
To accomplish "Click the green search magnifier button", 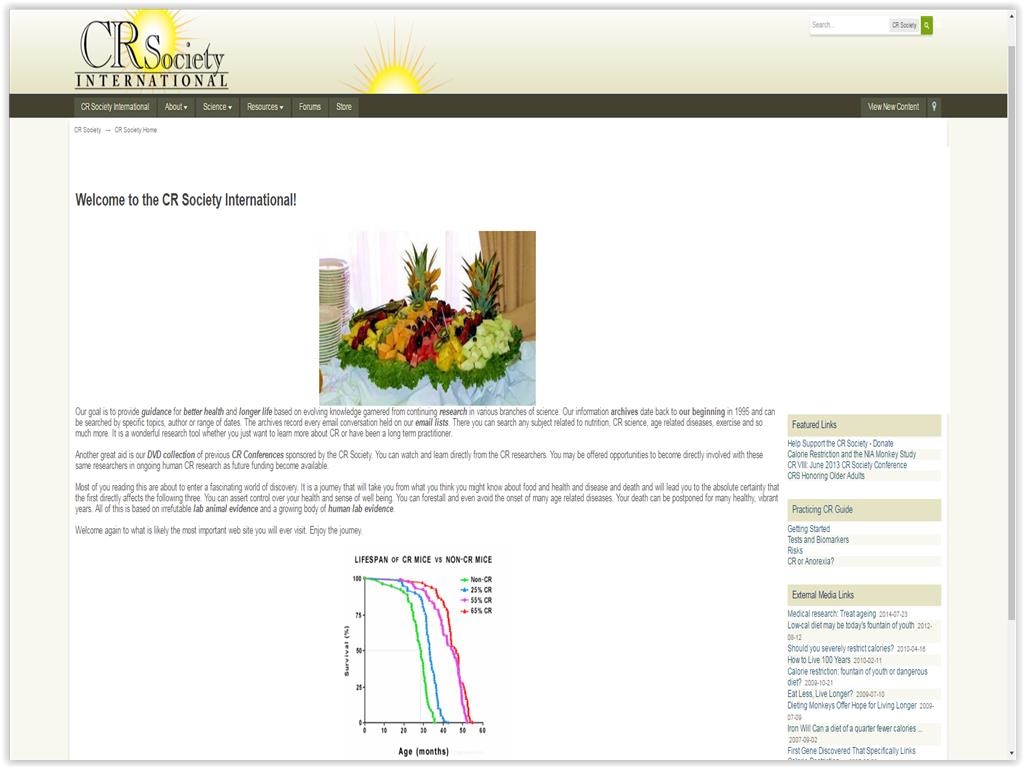I will pos(927,25).
